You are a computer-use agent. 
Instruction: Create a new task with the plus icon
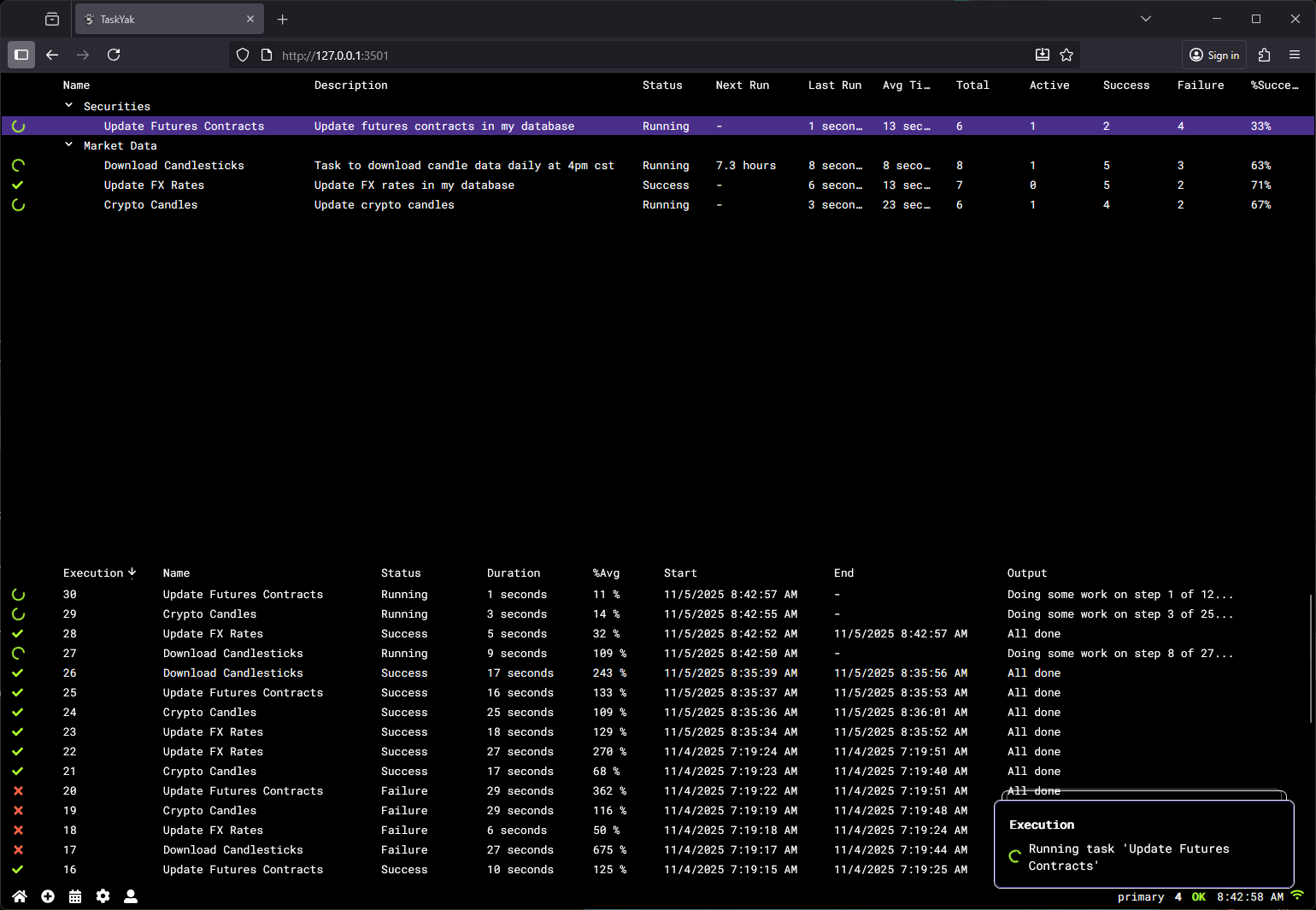[x=47, y=895]
